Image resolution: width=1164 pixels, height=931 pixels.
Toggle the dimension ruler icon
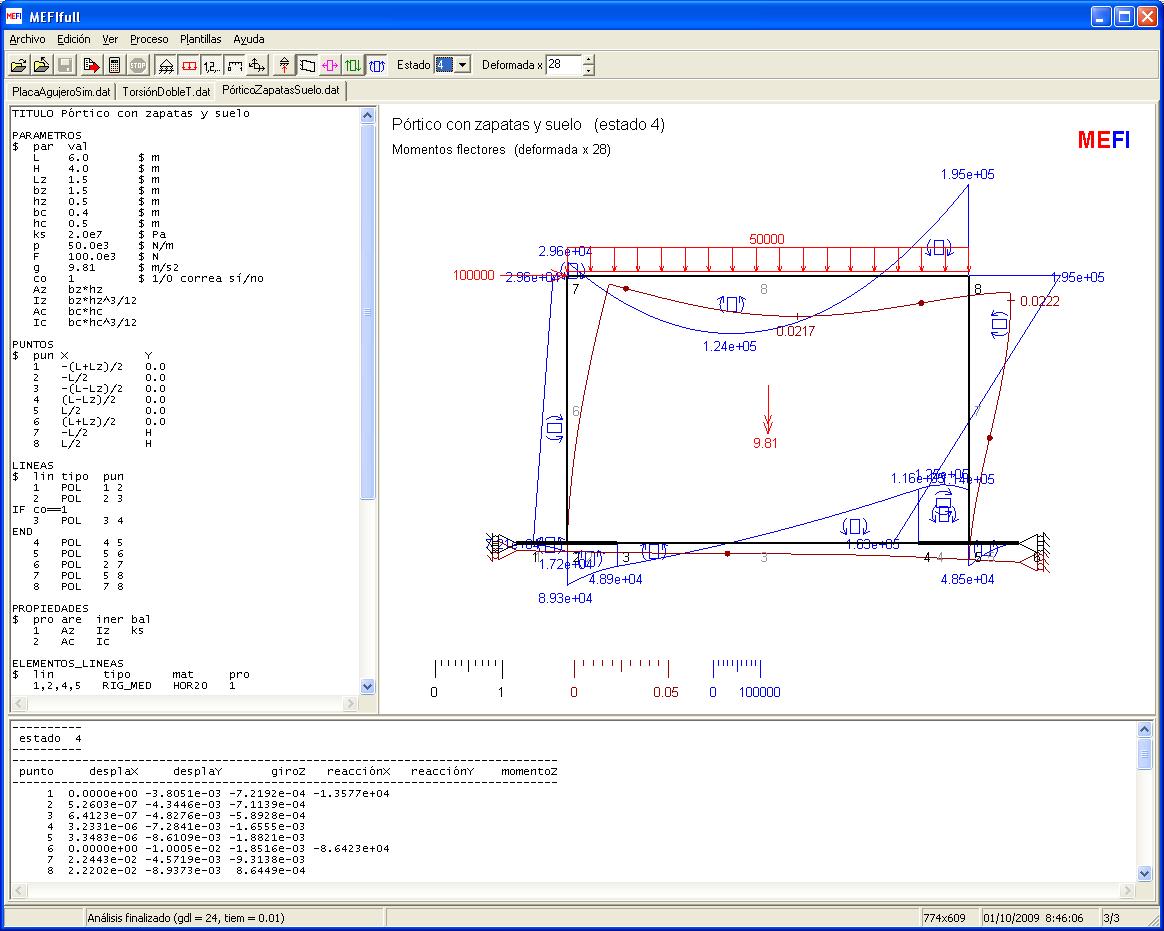pyautogui.click(x=235, y=65)
